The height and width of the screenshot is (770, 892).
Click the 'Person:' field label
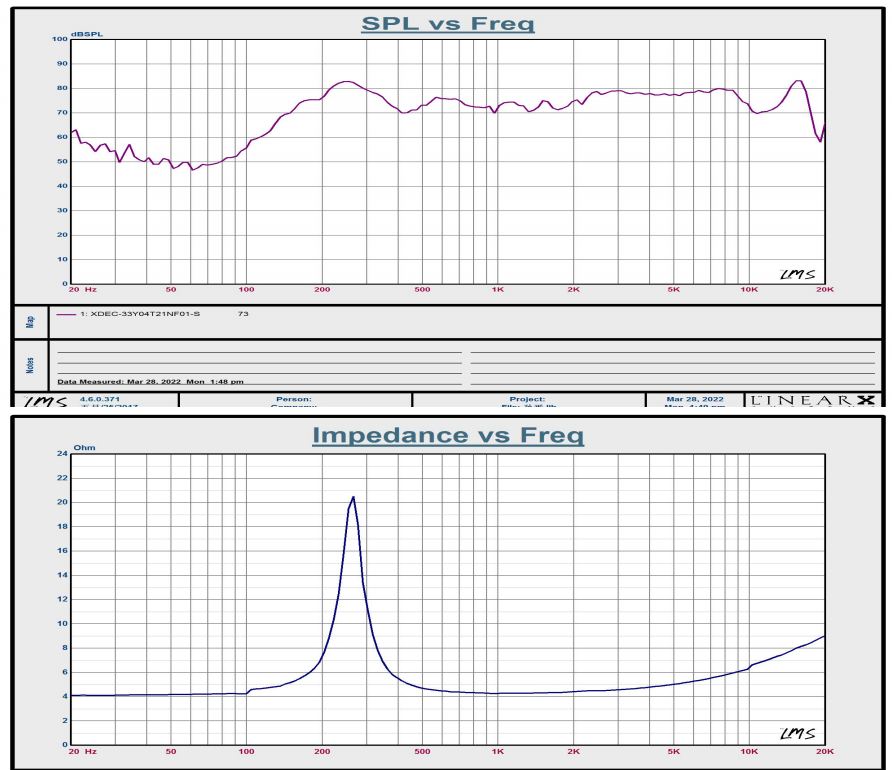click(x=294, y=399)
